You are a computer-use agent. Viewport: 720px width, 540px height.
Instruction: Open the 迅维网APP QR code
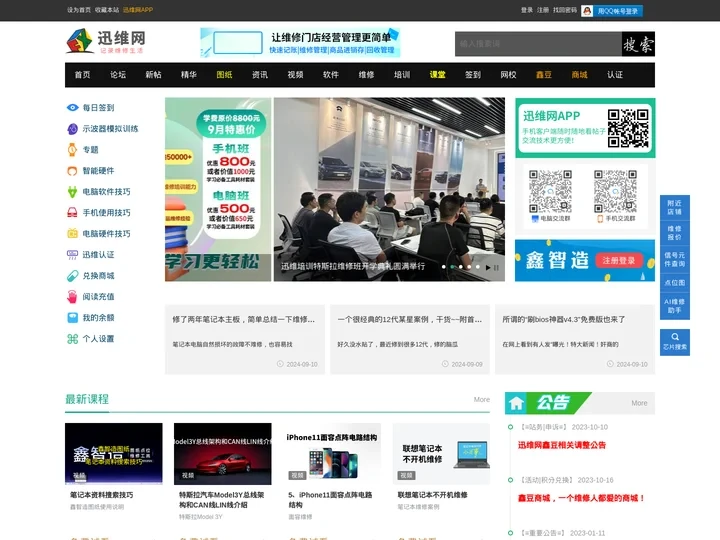(x=628, y=128)
